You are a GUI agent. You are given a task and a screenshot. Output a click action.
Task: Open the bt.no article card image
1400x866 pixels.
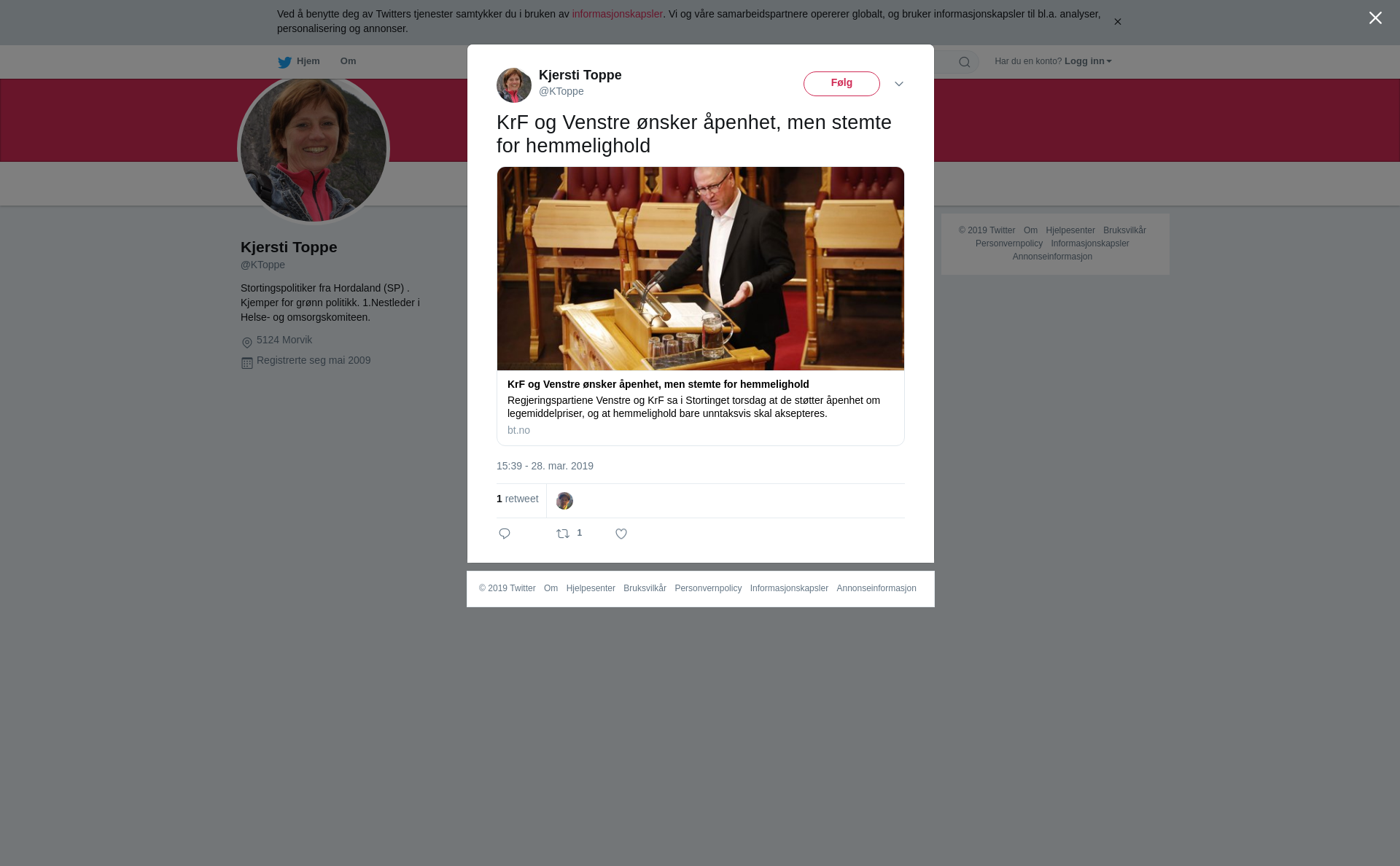coord(701,268)
